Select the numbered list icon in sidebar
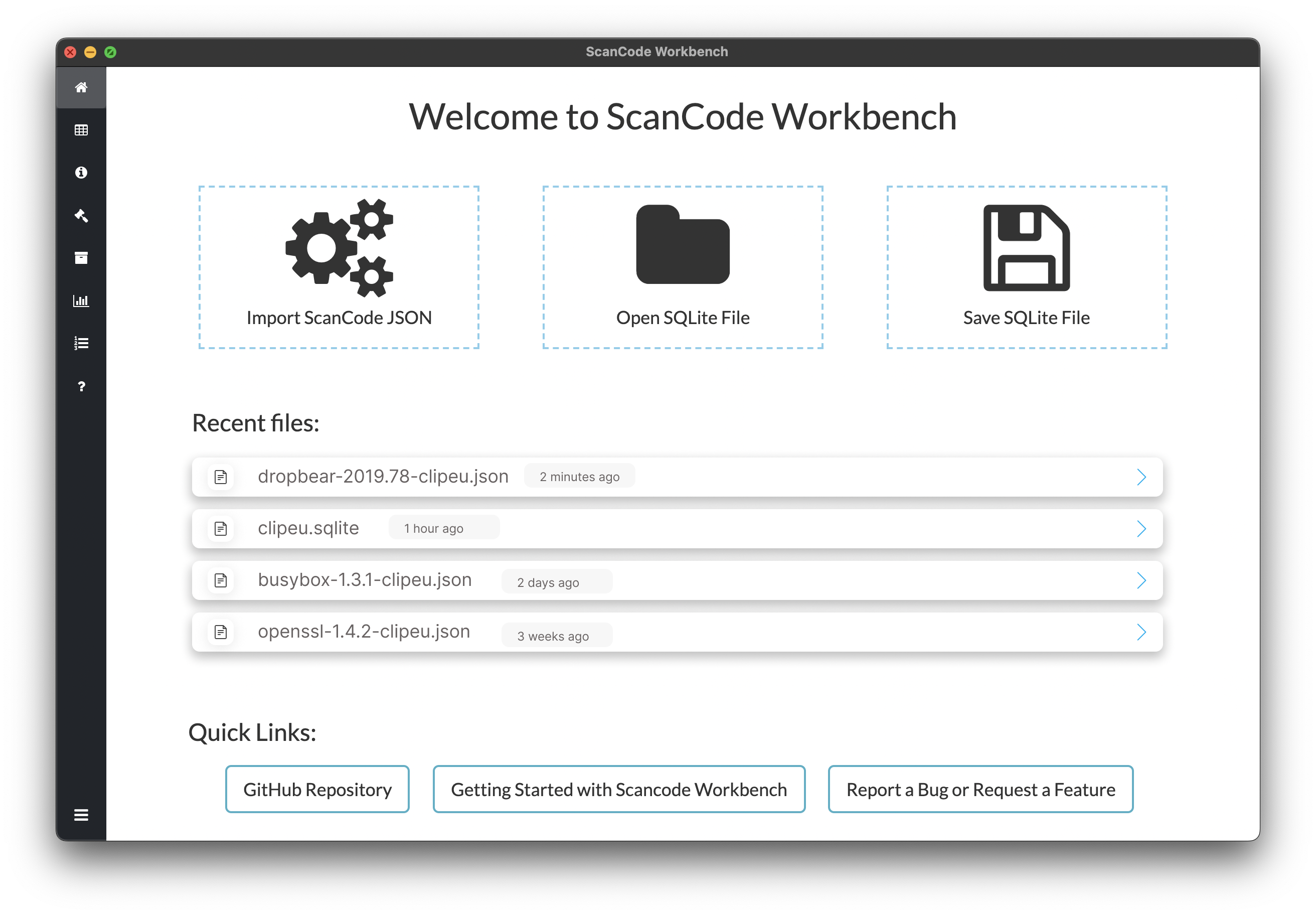The height and width of the screenshot is (915, 1316). 81,343
